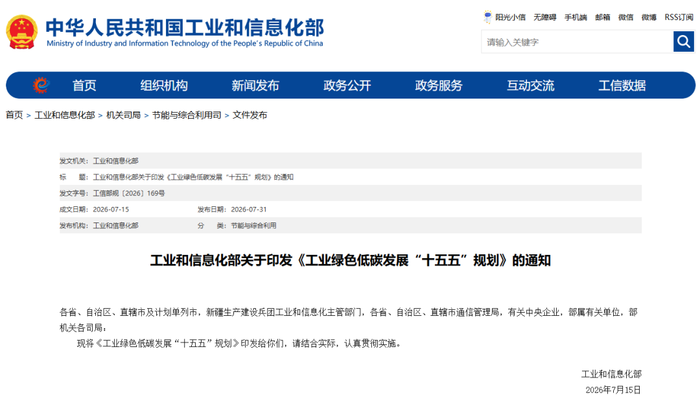The width and height of the screenshot is (700, 395).
Task: Click 发布日期 2026-07-31 value
Action: pos(249,209)
